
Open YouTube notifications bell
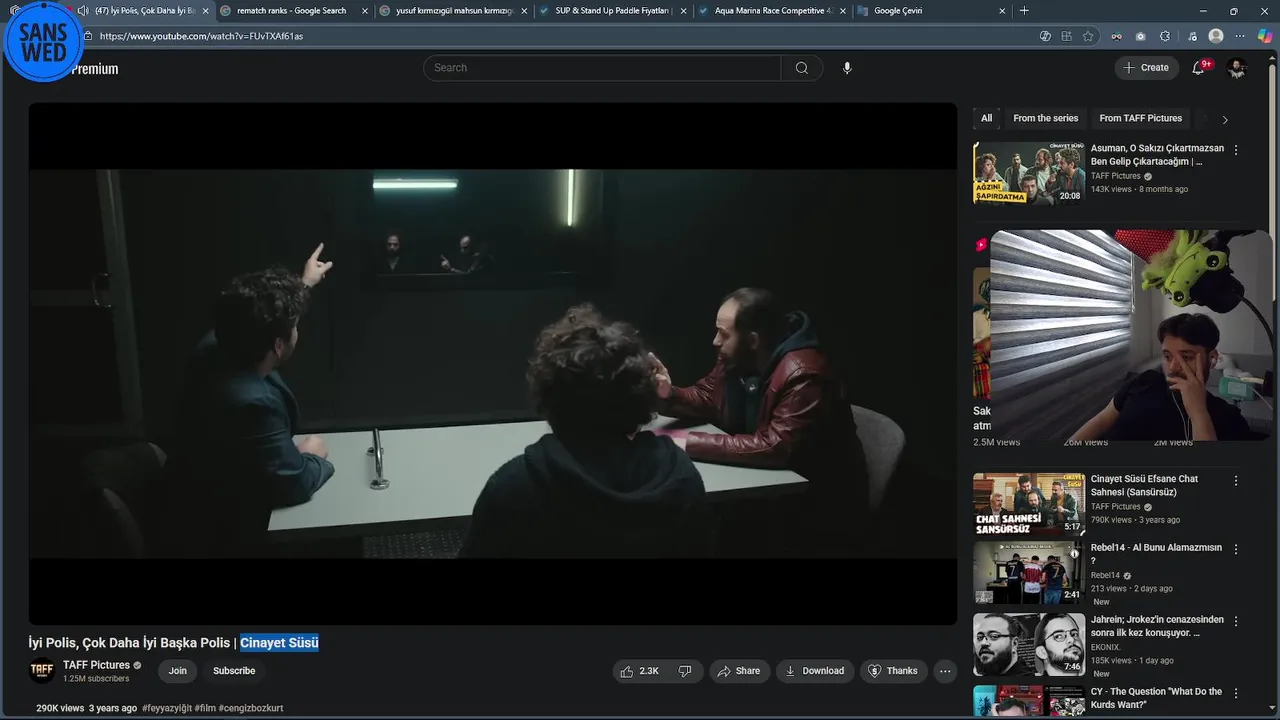point(1198,68)
